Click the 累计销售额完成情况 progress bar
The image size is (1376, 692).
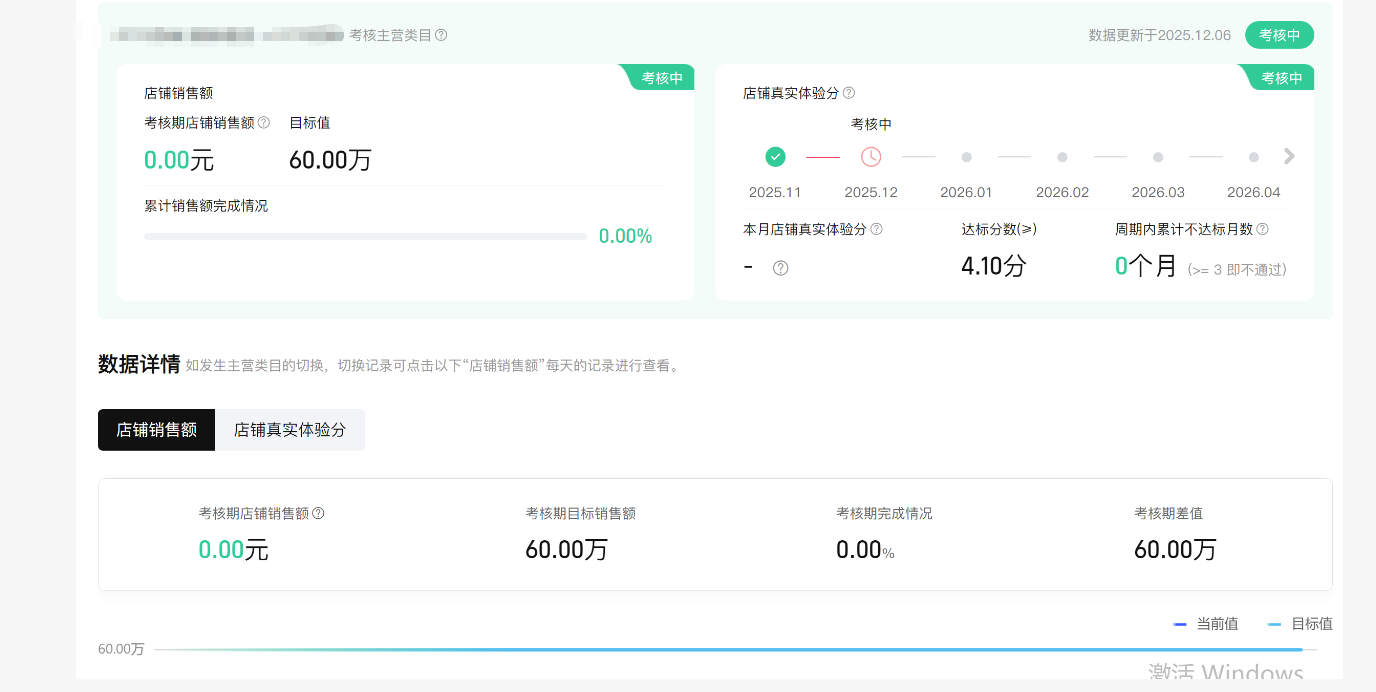[x=365, y=237]
